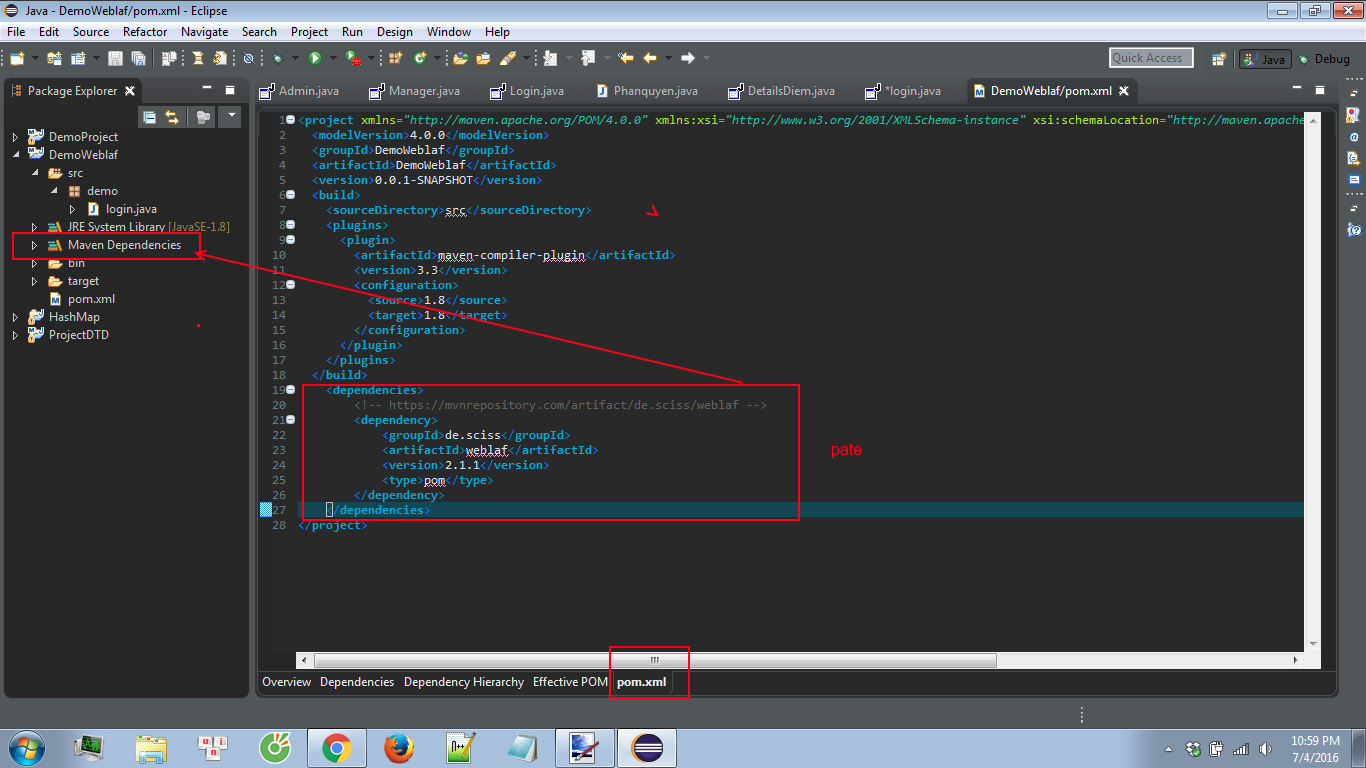This screenshot has width=1366, height=768.
Task: Switch to the Debug perspective
Action: pos(1324,59)
